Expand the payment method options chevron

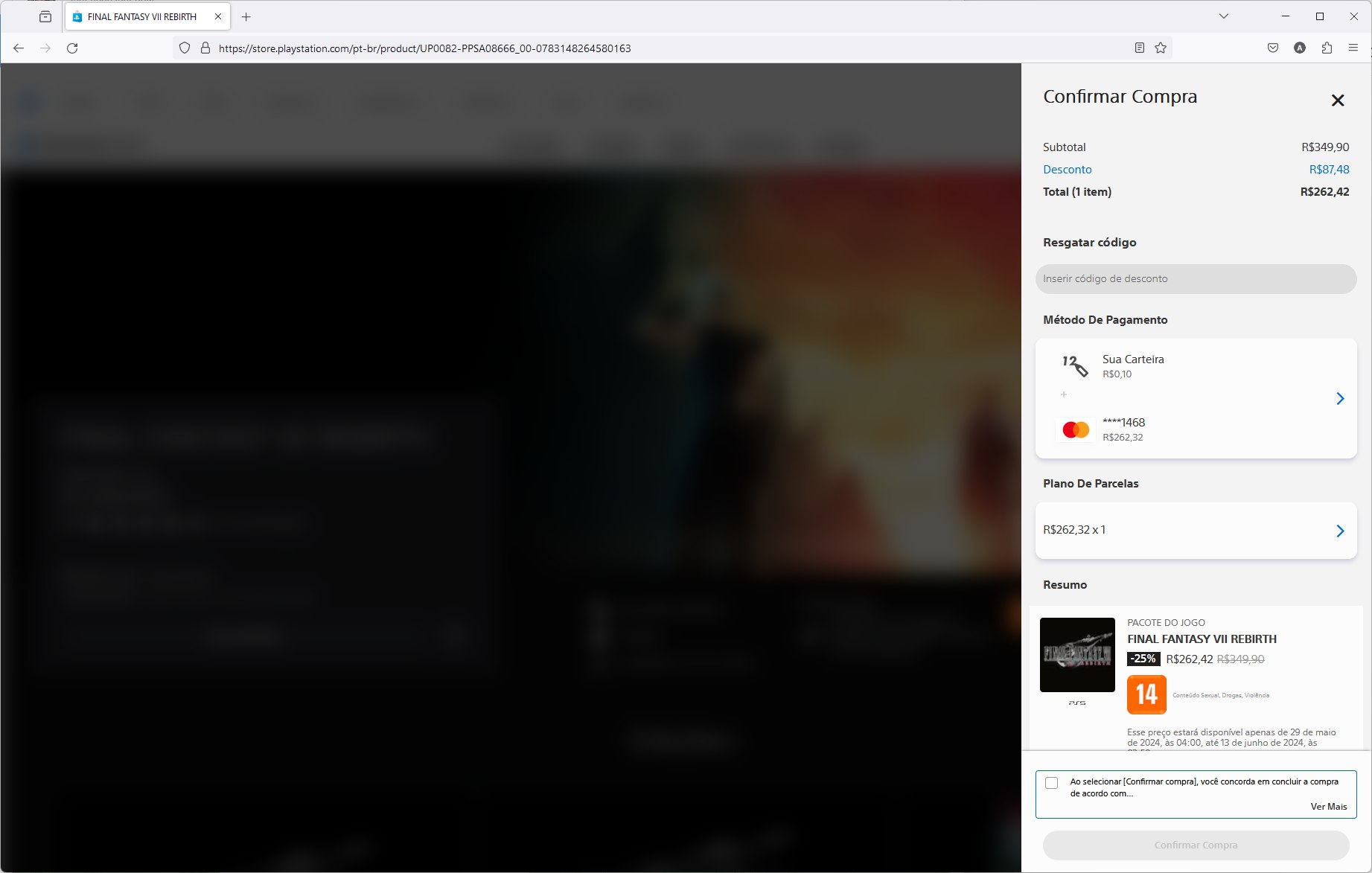pos(1340,399)
